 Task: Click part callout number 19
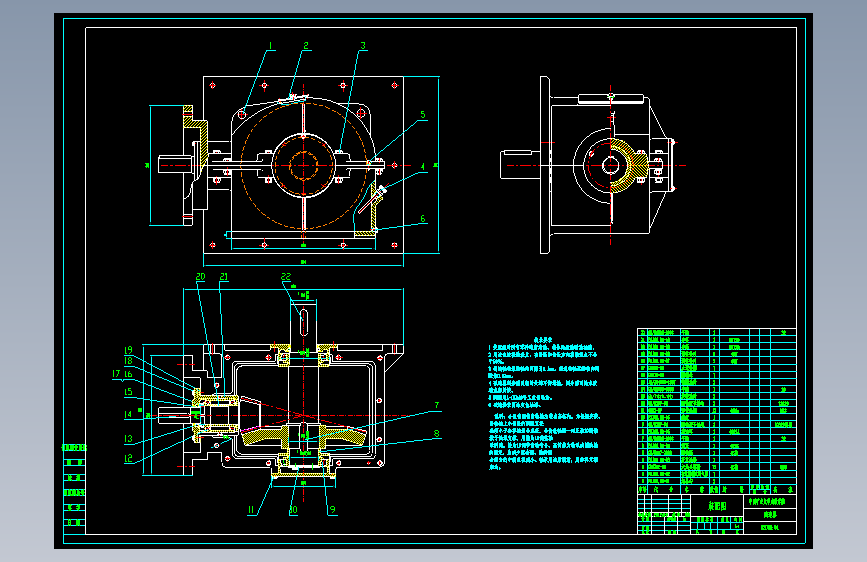click(x=128, y=350)
